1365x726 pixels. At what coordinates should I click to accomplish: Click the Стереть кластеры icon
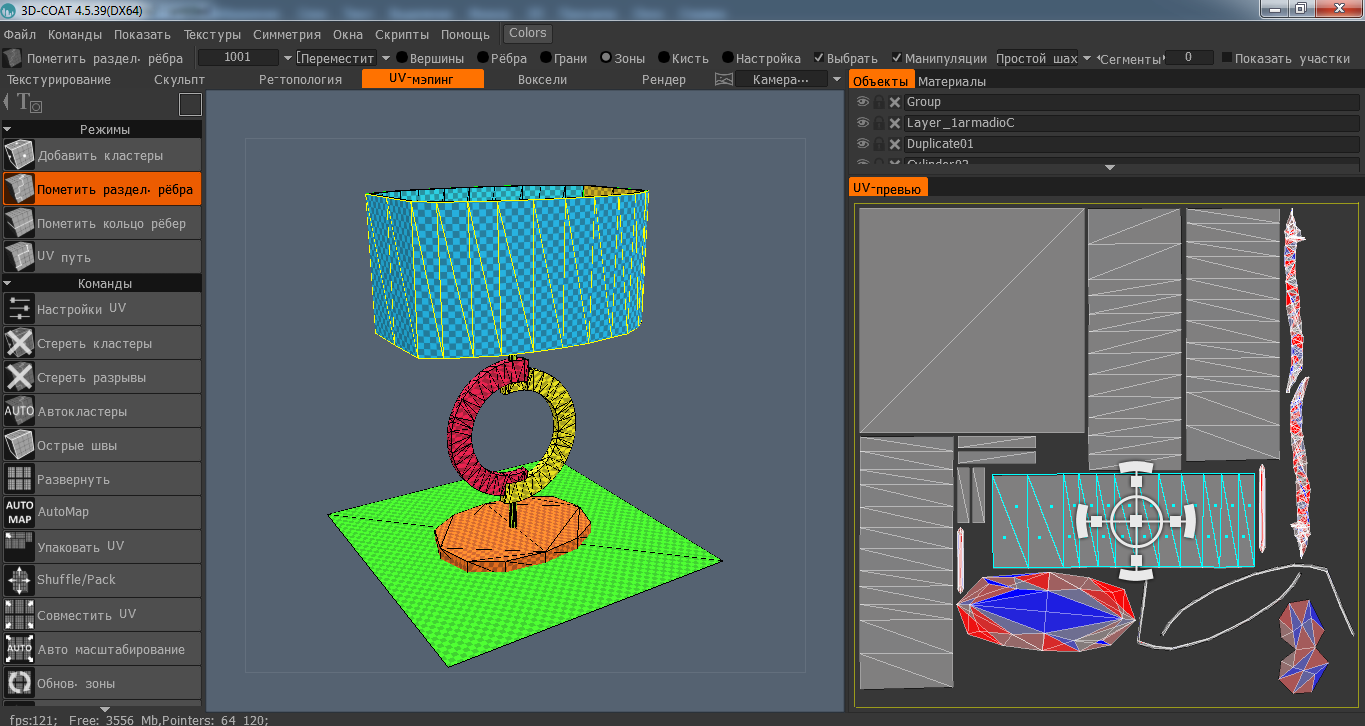(19, 344)
